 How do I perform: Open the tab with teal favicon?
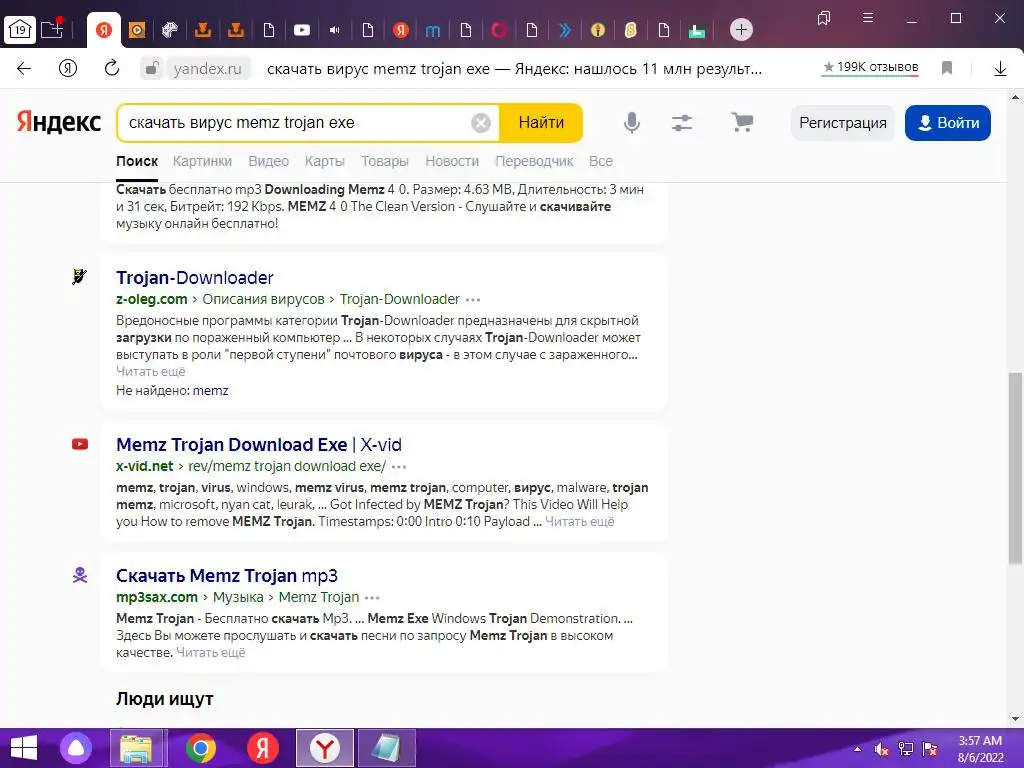pos(697,30)
